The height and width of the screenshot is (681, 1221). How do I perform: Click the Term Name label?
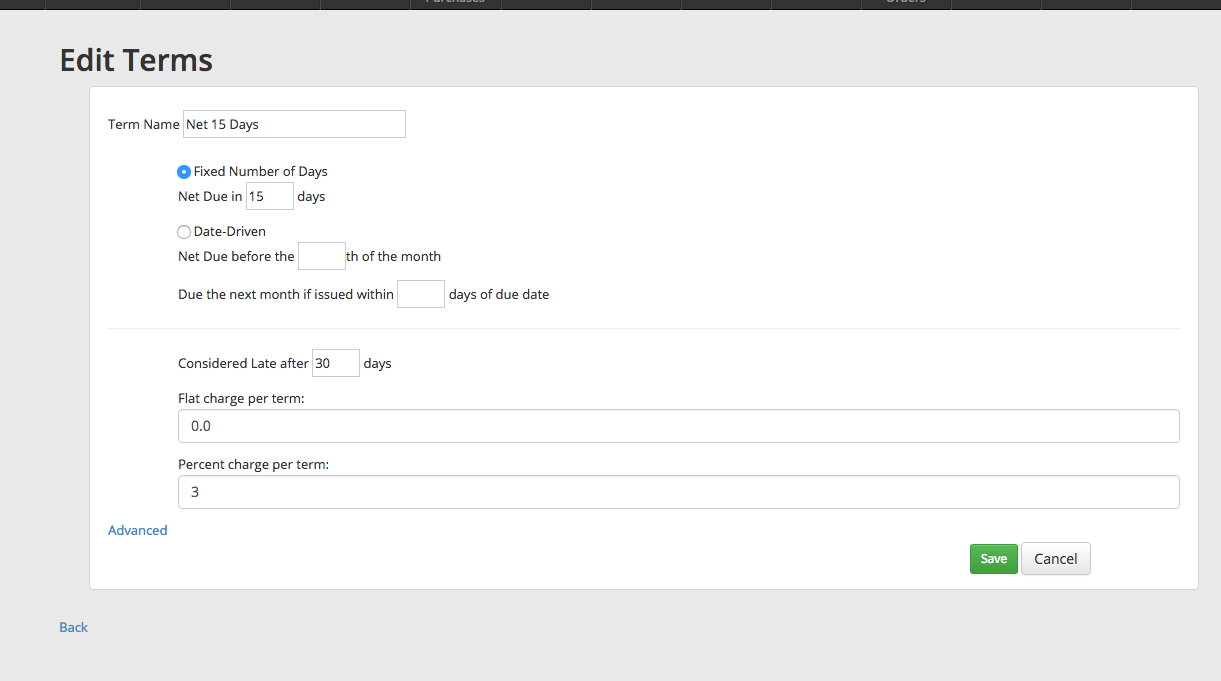point(143,125)
